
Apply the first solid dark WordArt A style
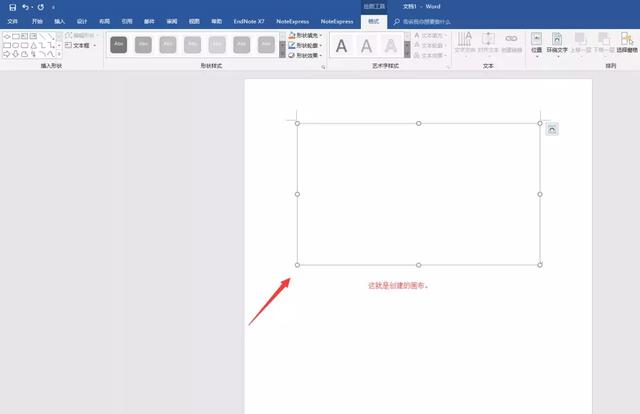pyautogui.click(x=342, y=46)
